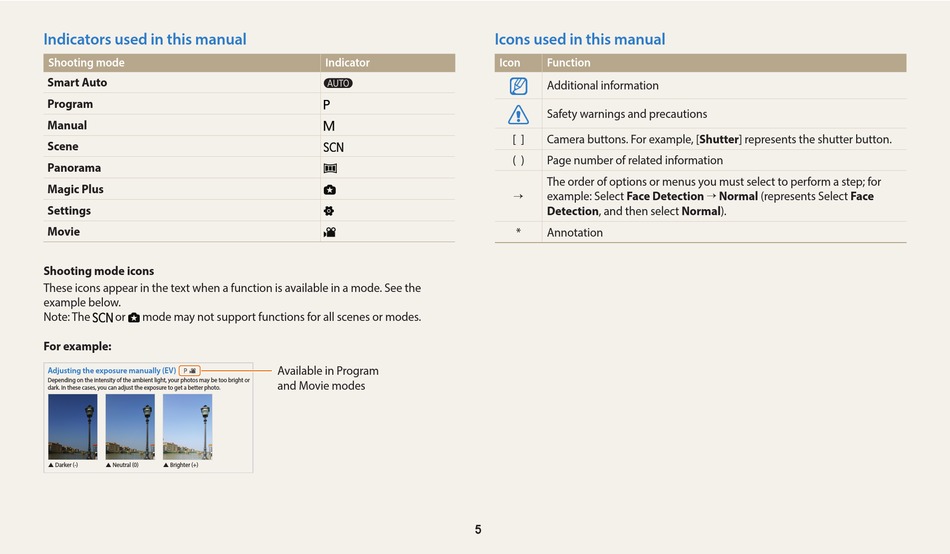Click the Brighter (+) example photo
This screenshot has height=554, width=950.
click(188, 427)
